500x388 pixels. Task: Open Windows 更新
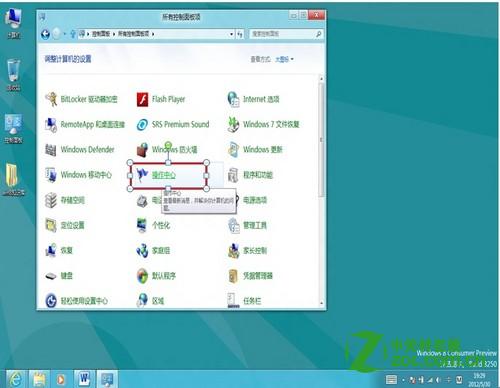point(255,150)
